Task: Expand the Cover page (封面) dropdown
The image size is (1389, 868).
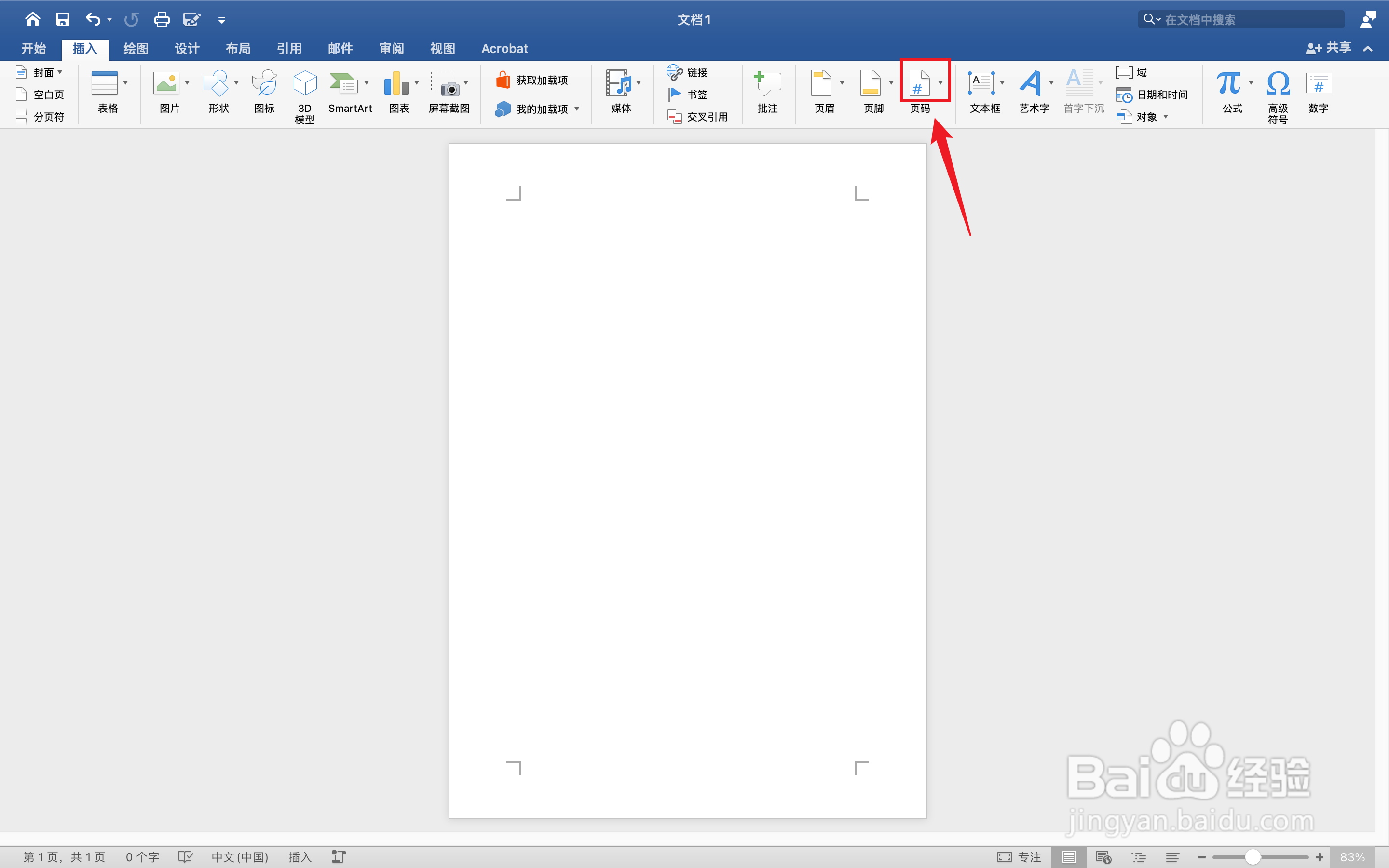Action: [x=60, y=72]
